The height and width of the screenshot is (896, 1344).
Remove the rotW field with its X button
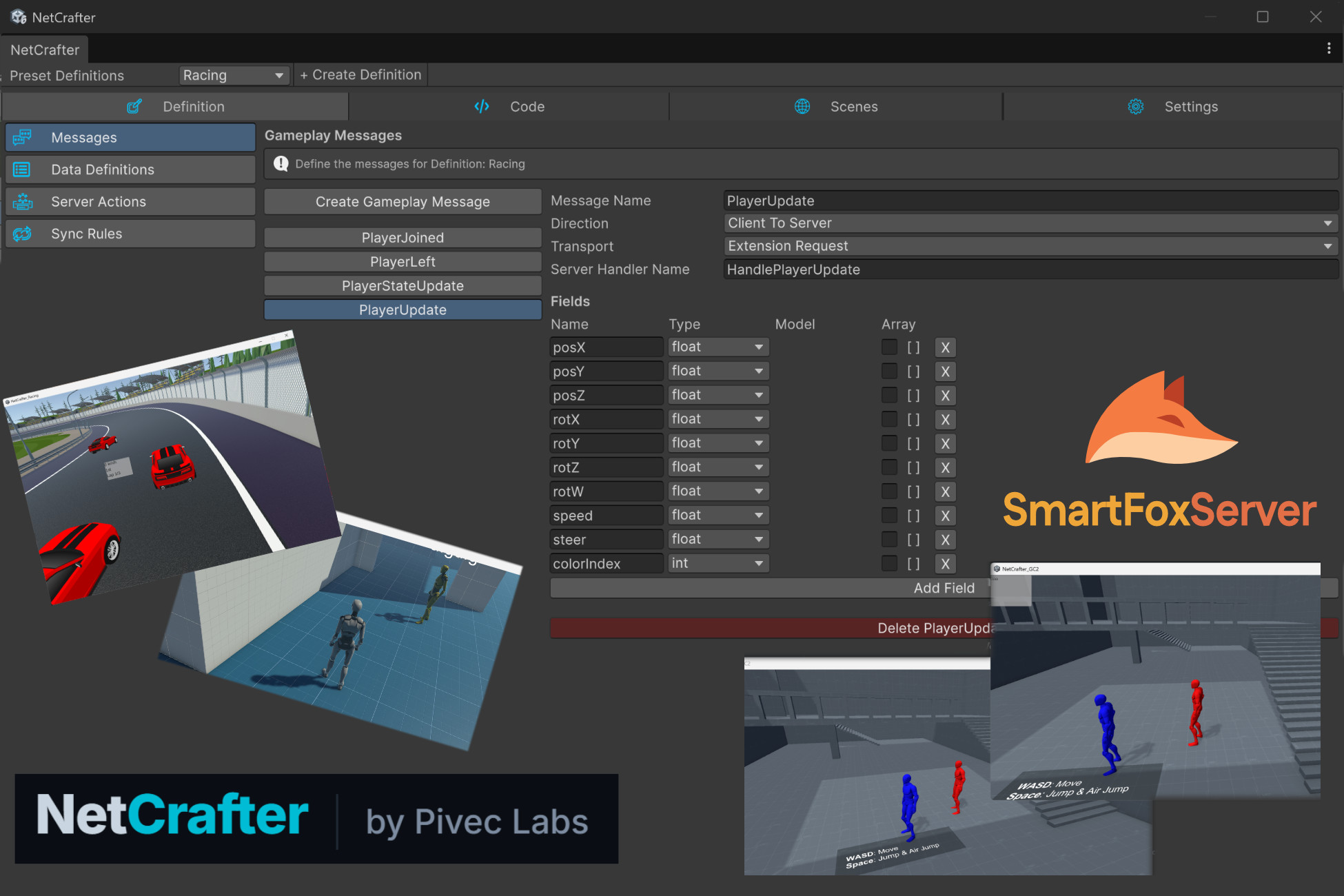[945, 491]
